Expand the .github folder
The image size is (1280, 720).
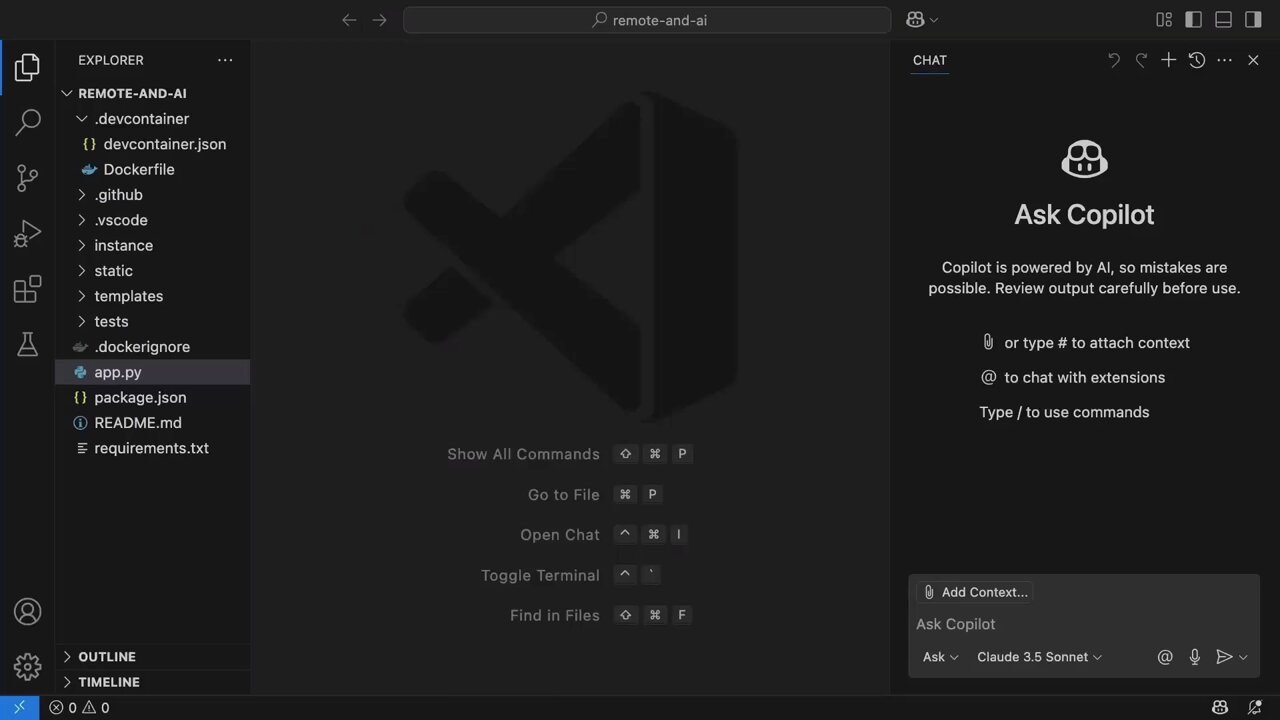coord(82,195)
